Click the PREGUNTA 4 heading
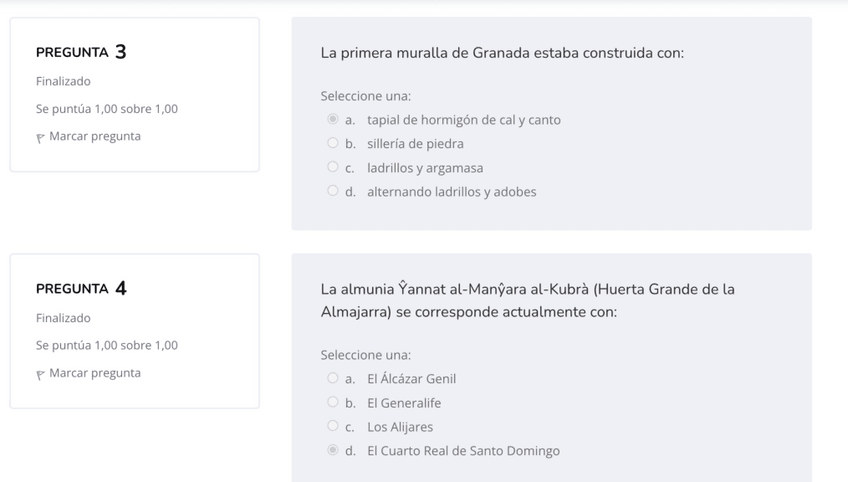The height and width of the screenshot is (482, 848). (81, 289)
